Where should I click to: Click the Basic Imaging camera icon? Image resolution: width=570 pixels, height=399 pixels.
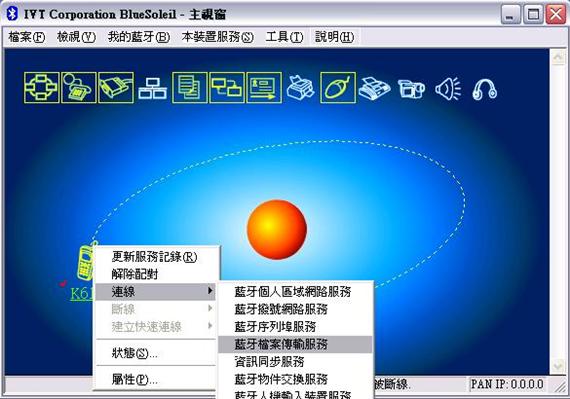click(411, 89)
